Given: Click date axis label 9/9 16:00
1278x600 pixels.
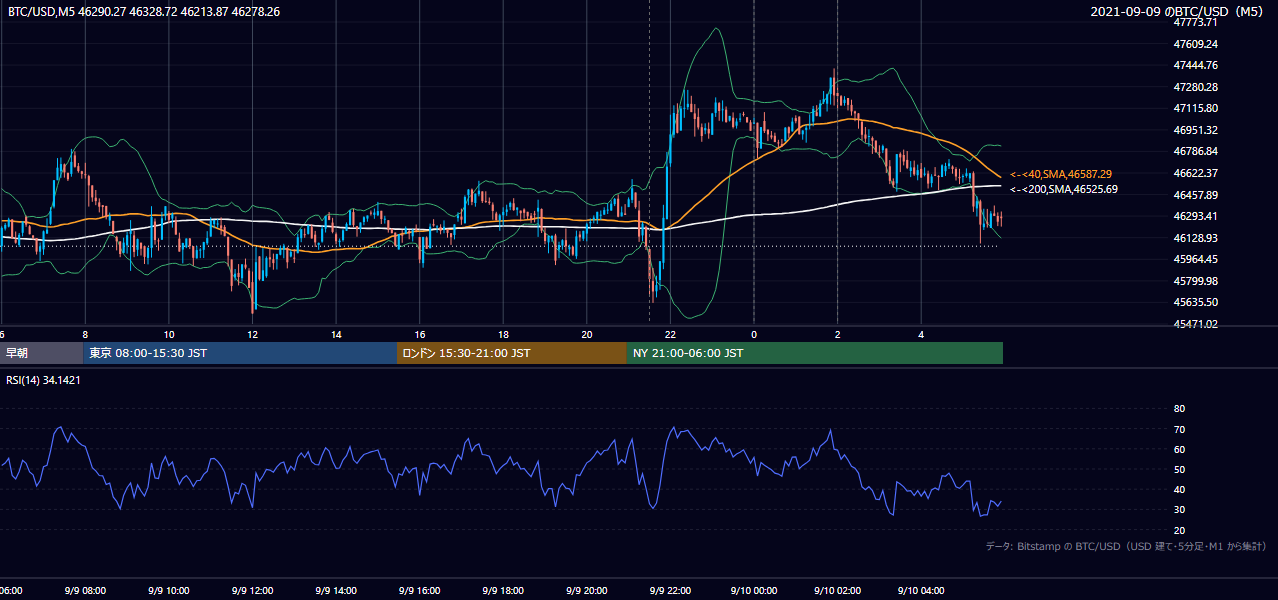Looking at the screenshot, I should coord(420,591).
